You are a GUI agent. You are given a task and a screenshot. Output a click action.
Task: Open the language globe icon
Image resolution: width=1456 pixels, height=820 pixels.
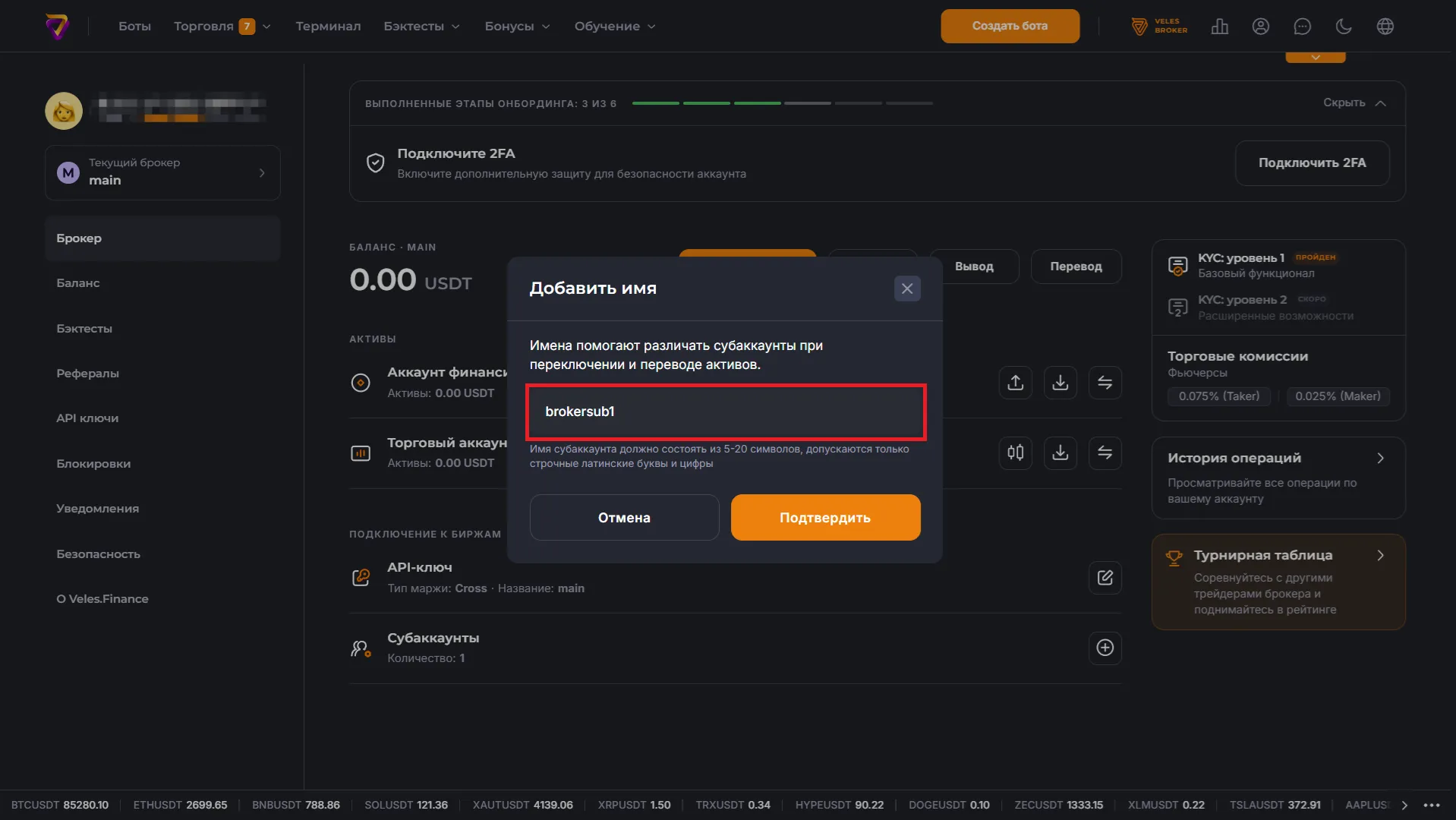point(1385,27)
